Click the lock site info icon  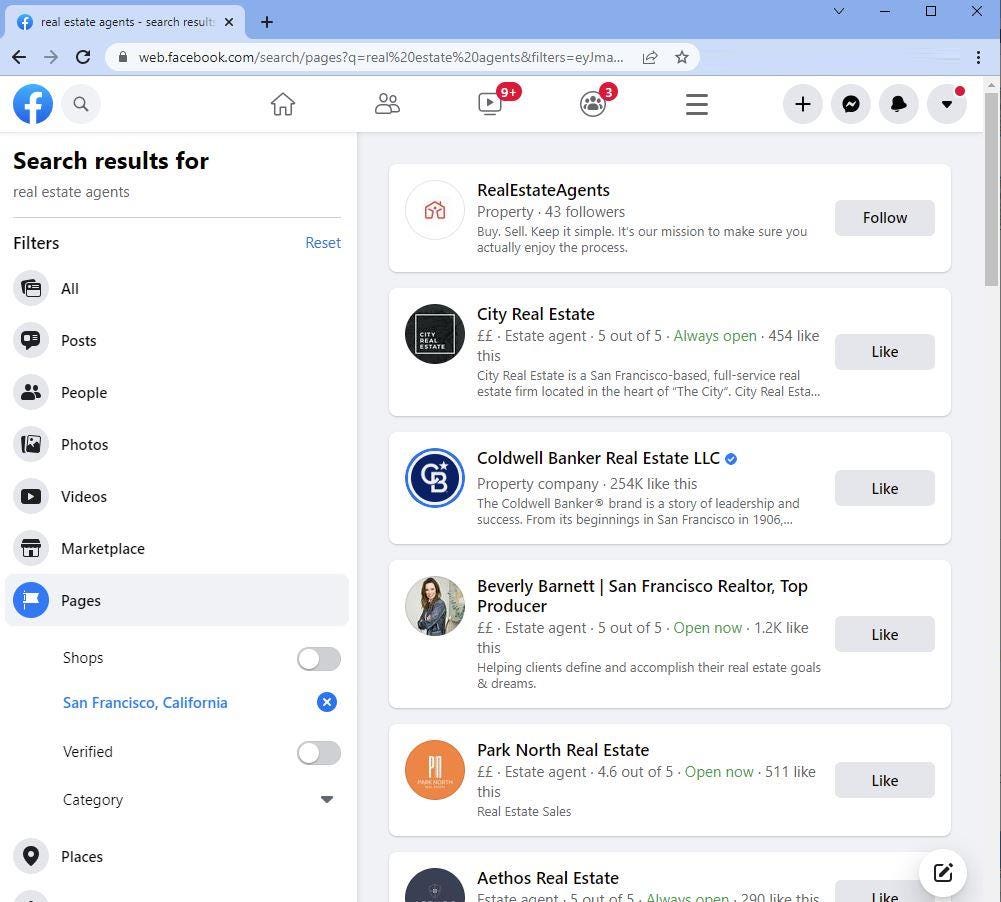point(123,57)
